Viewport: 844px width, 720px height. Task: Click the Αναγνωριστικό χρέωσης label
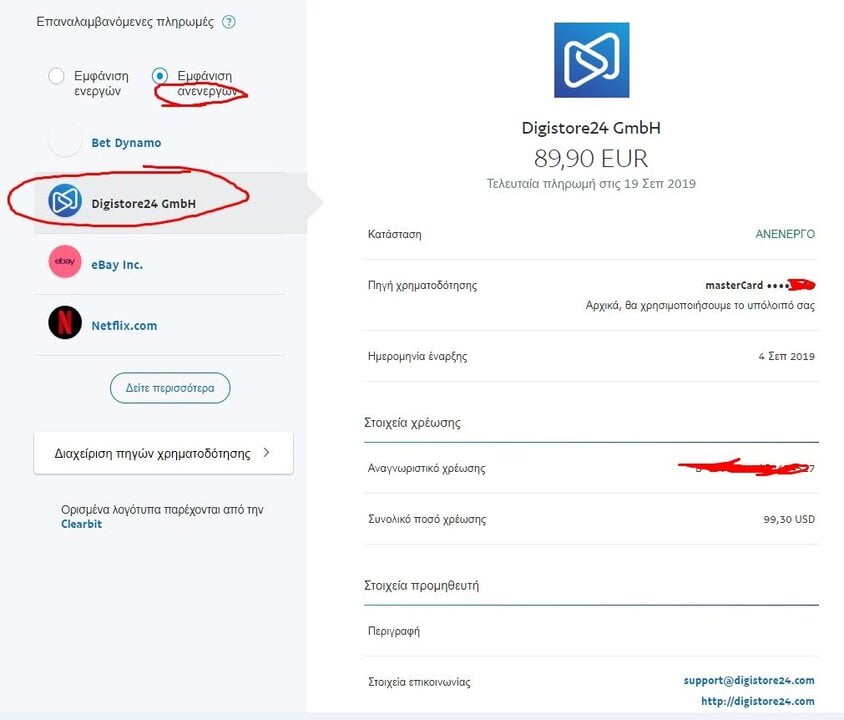click(426, 468)
